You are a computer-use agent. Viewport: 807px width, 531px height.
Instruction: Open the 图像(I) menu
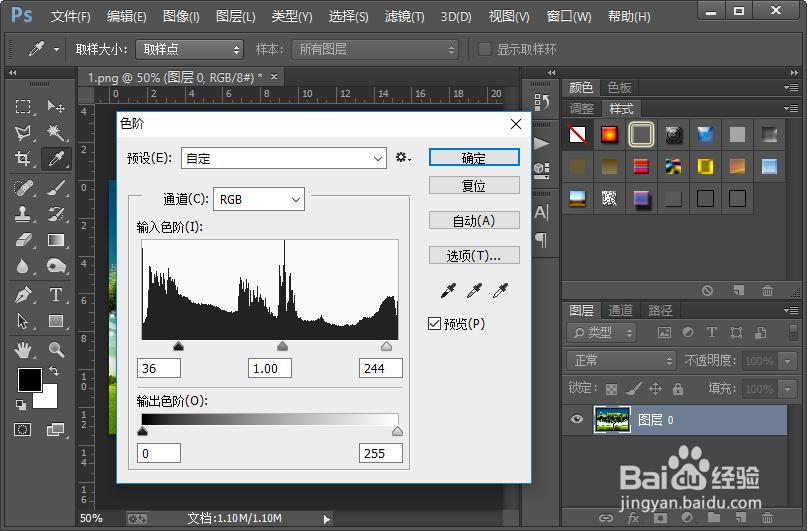click(181, 16)
